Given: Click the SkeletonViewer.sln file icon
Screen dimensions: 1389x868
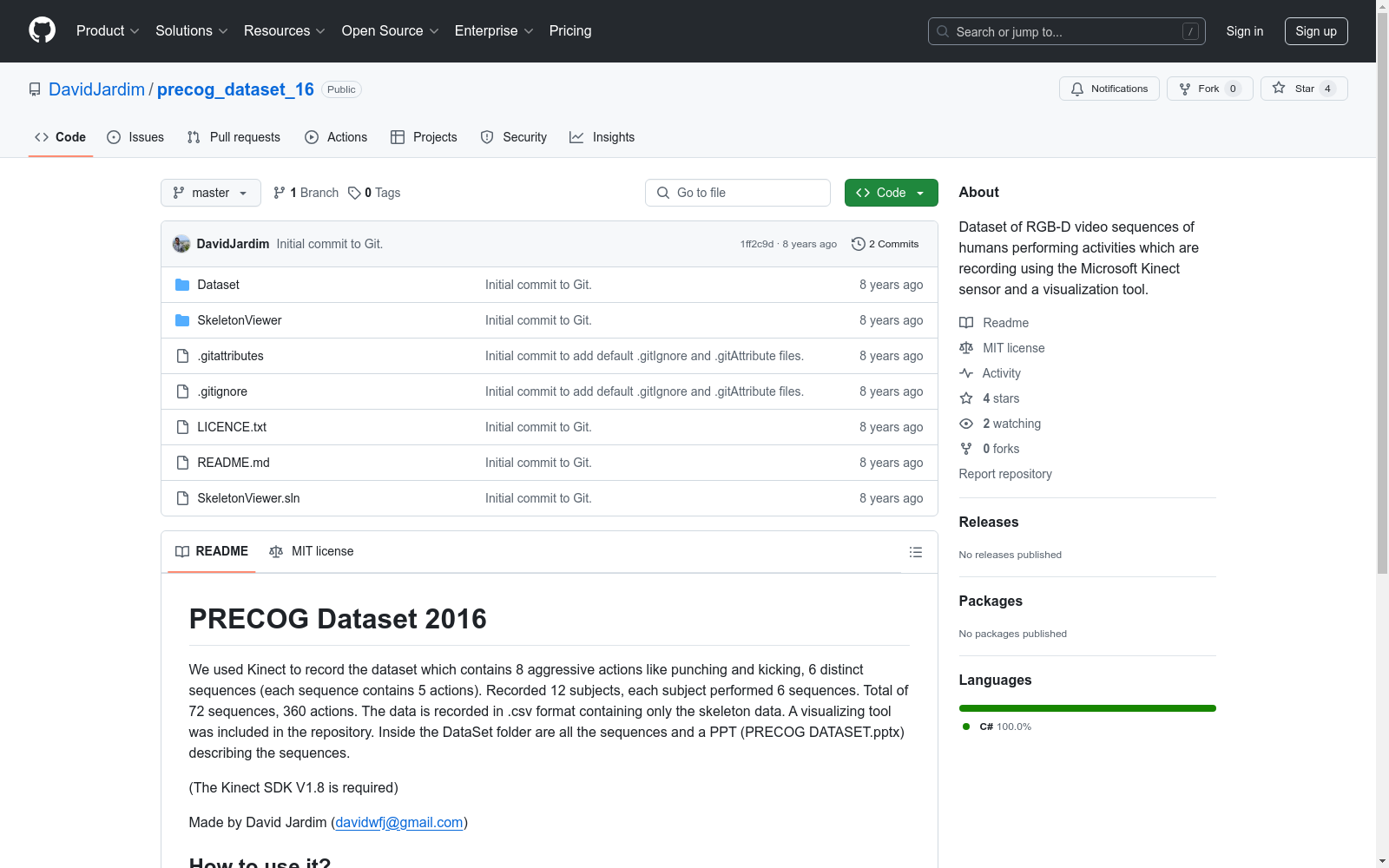Looking at the screenshot, I should (x=182, y=498).
